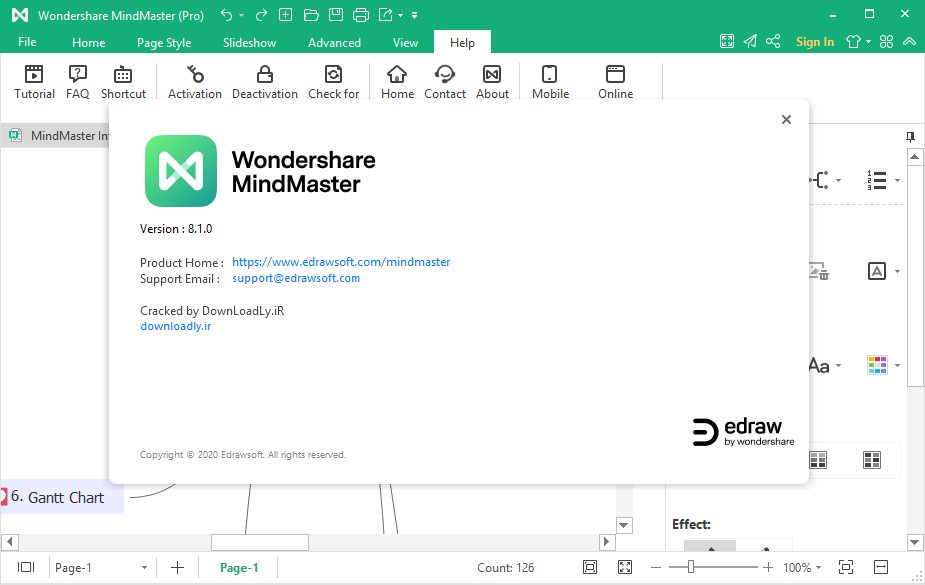The height and width of the screenshot is (585, 925).
Task: Click the zoom slider handle
Action: click(x=690, y=567)
